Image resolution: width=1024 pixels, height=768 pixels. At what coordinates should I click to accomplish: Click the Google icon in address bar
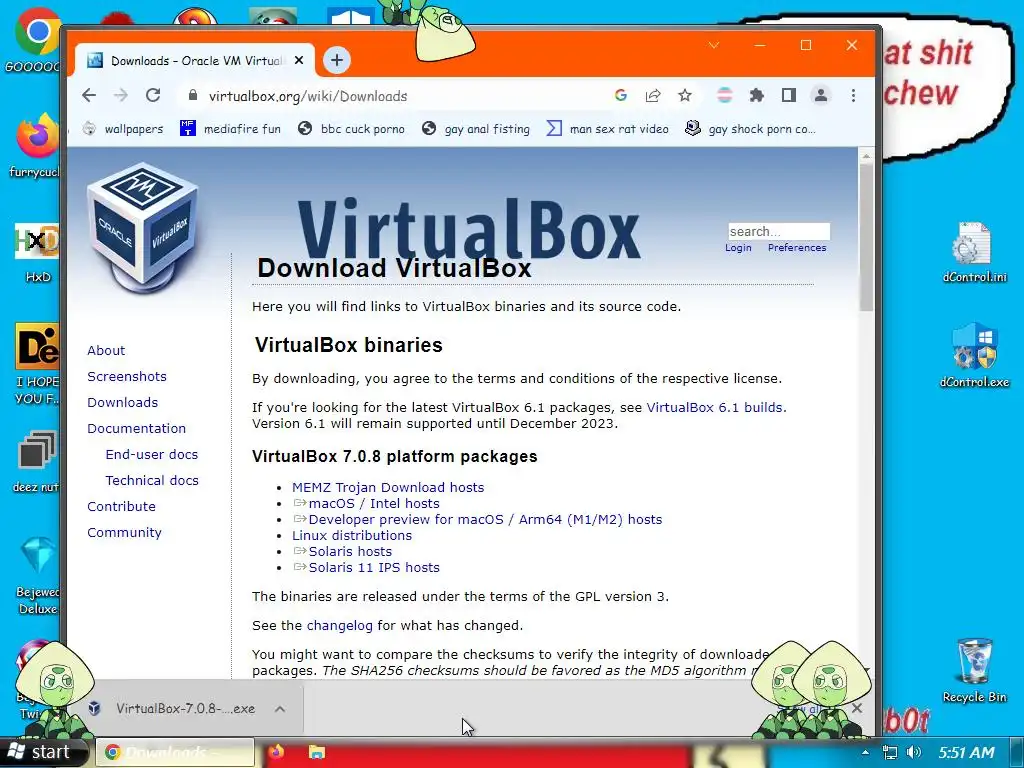pyautogui.click(x=620, y=95)
